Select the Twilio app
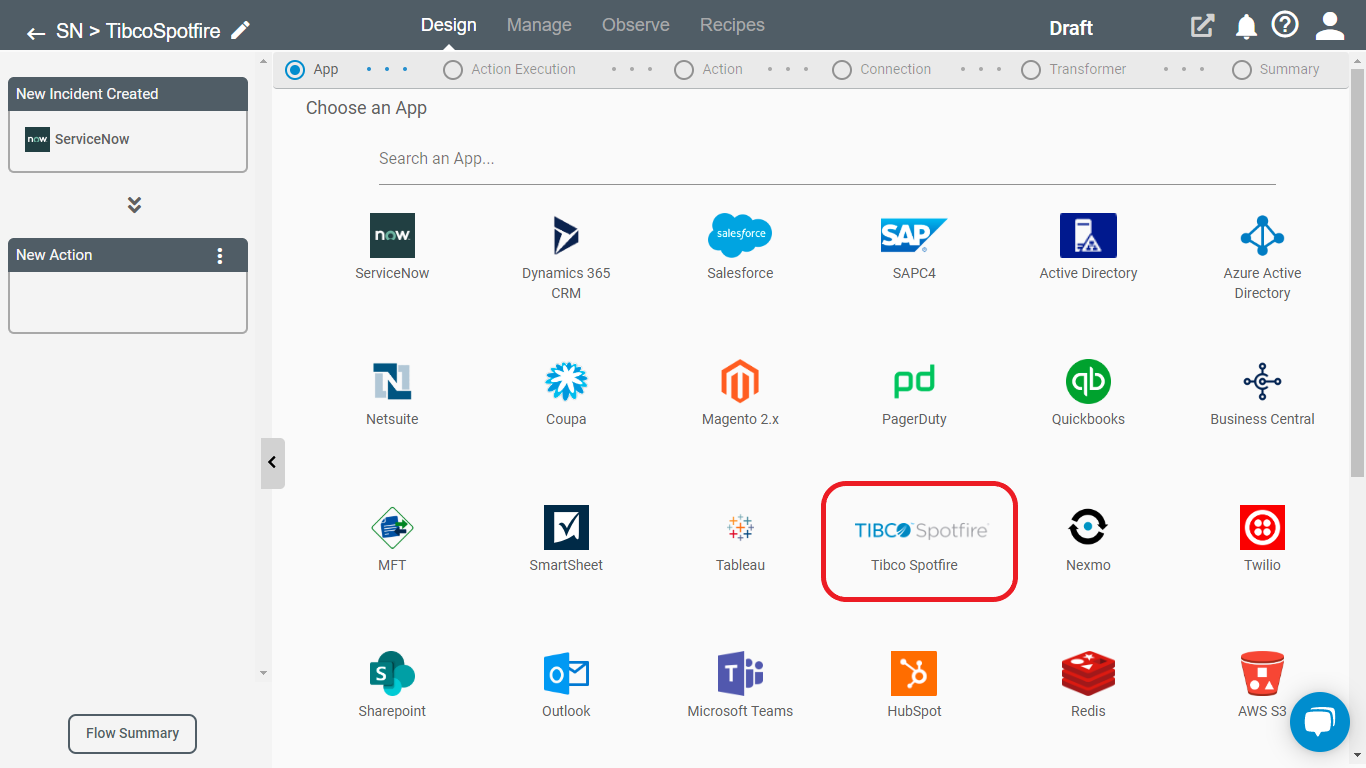Viewport: 1366px width, 768px height. click(x=1262, y=527)
